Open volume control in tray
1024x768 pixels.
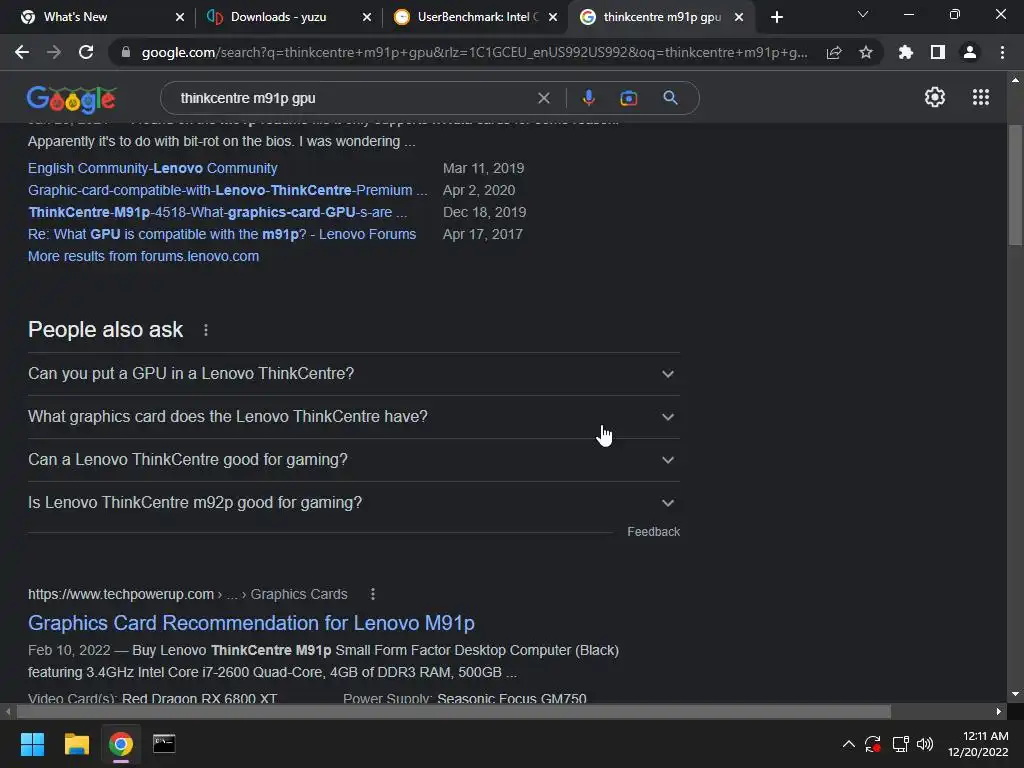925,744
